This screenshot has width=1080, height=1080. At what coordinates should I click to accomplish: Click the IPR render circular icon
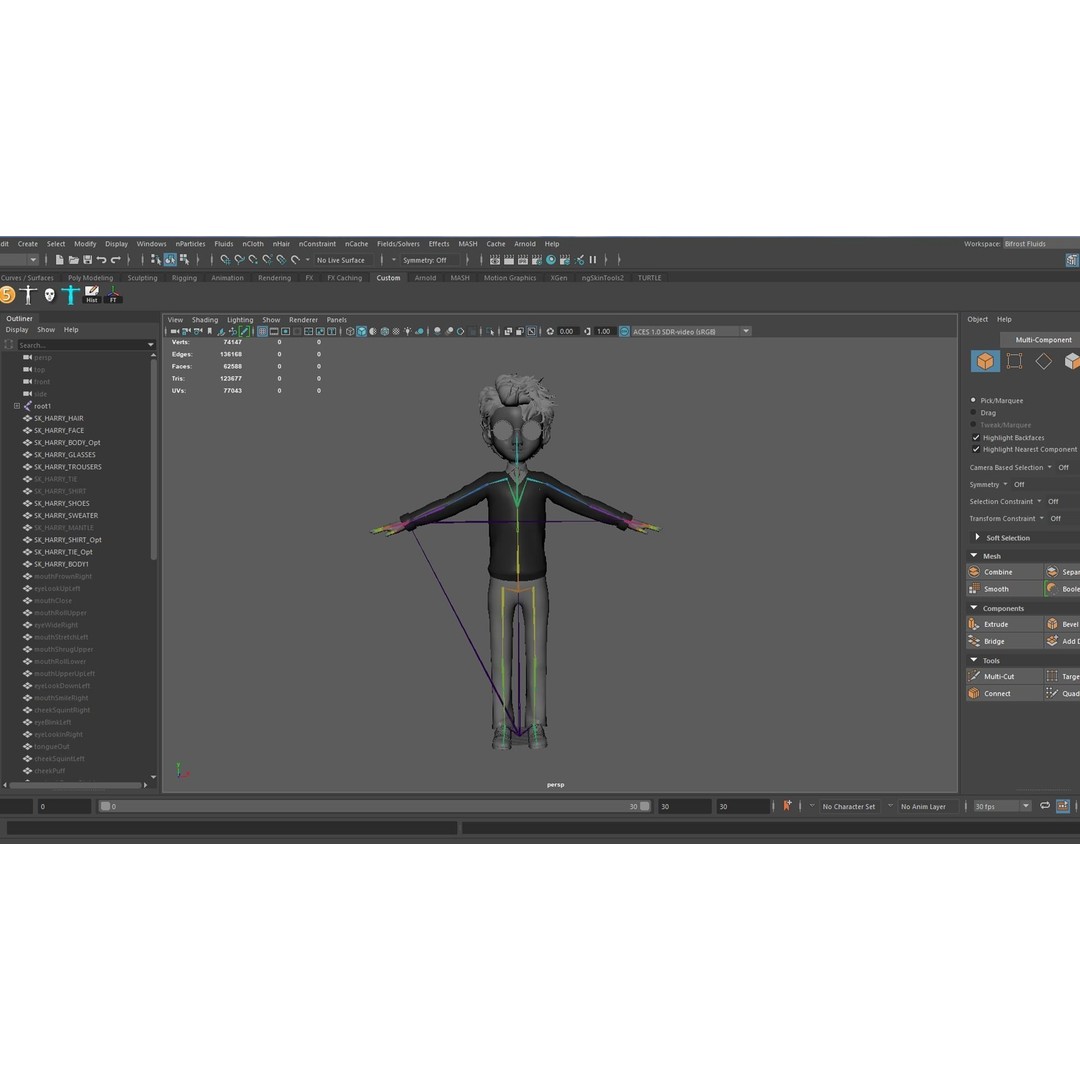pos(551,260)
